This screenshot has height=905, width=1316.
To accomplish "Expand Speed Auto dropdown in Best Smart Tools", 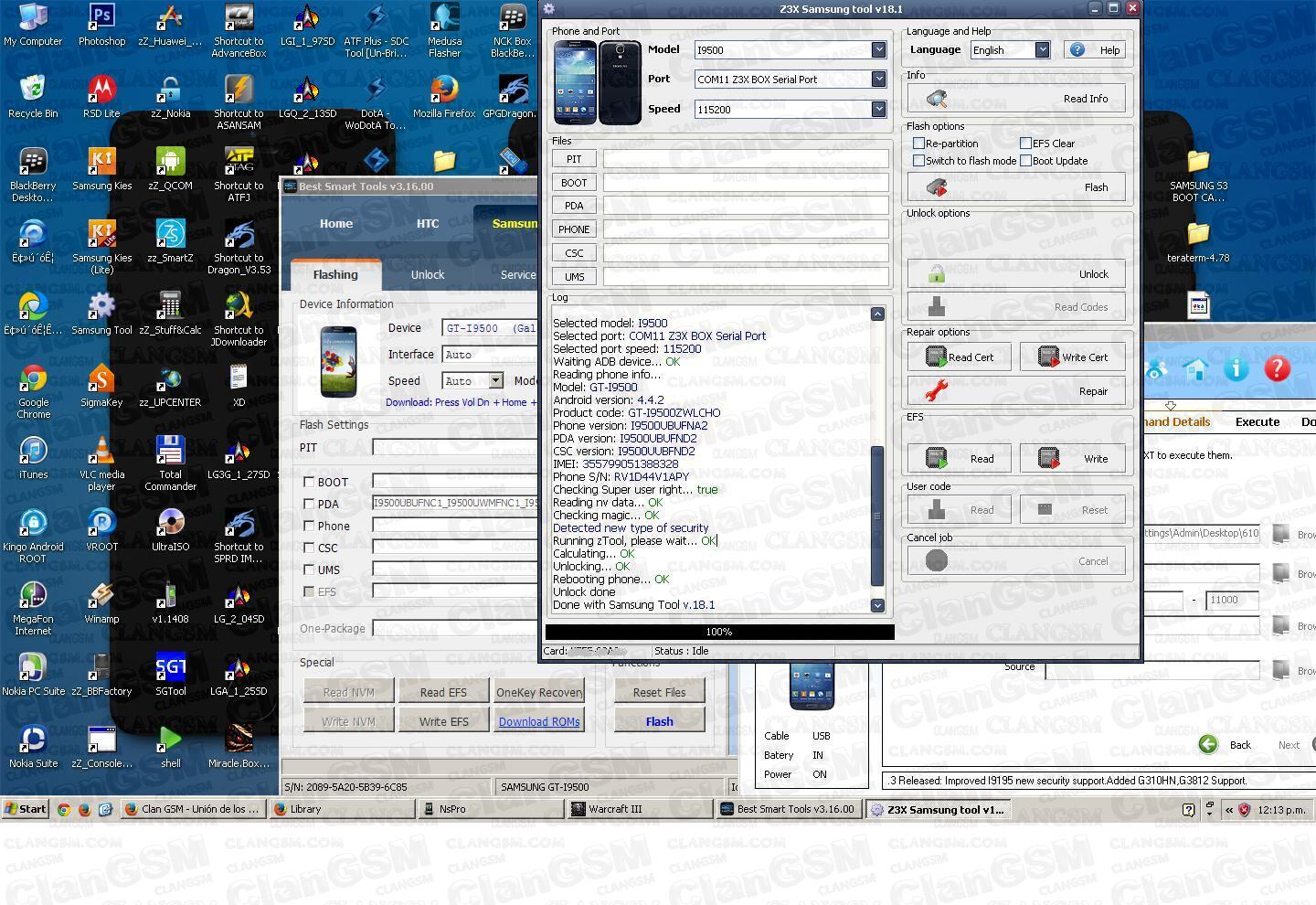I will 495,380.
